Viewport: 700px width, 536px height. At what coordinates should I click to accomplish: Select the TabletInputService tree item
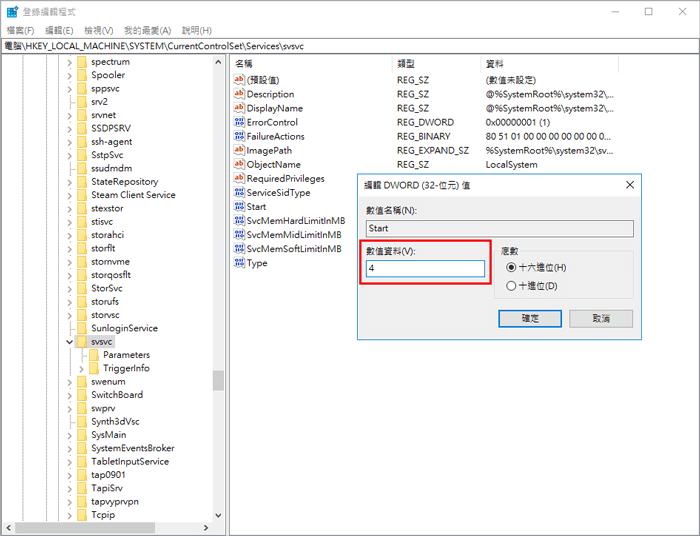coord(130,461)
